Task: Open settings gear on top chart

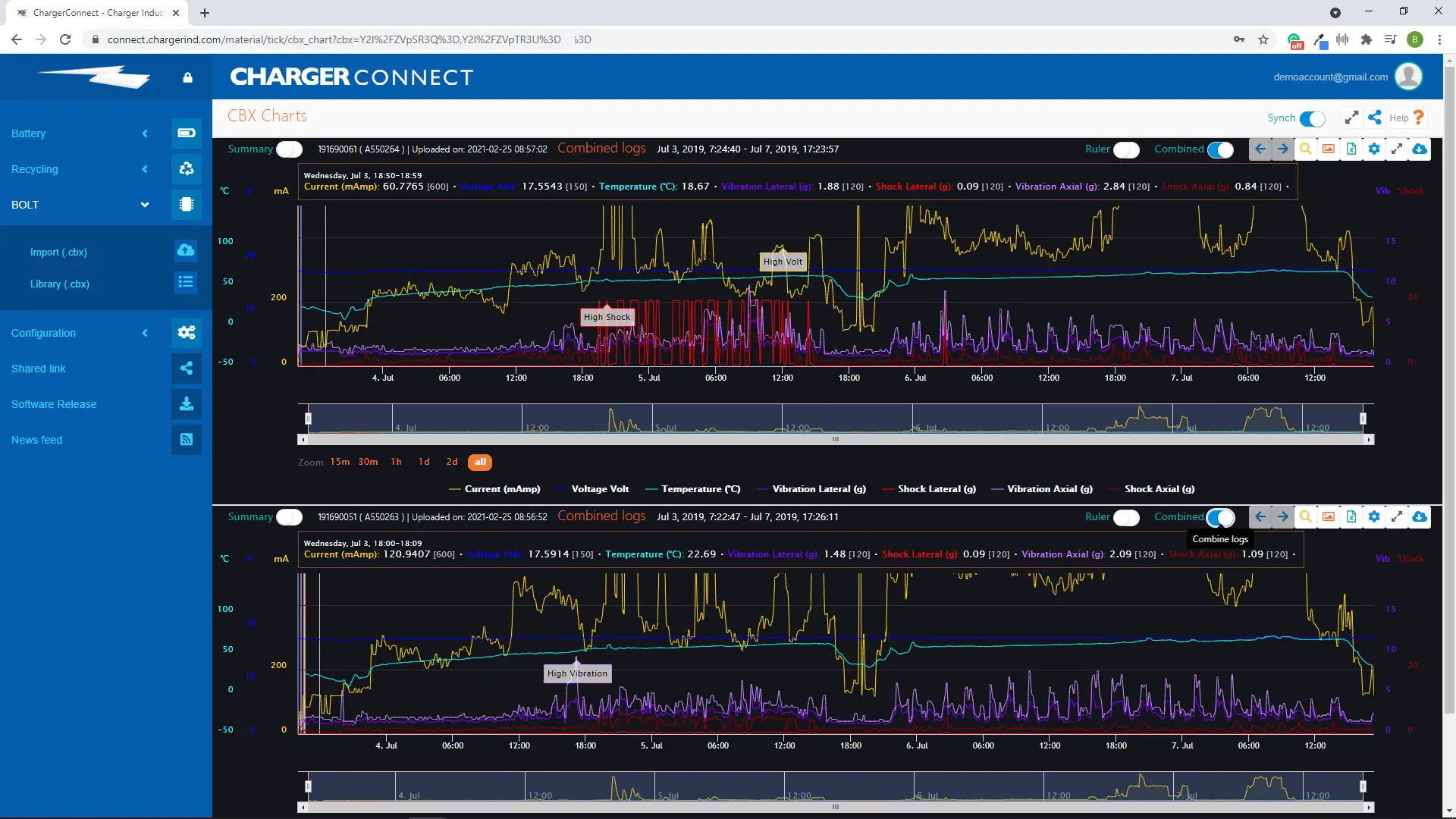Action: 1374,149
